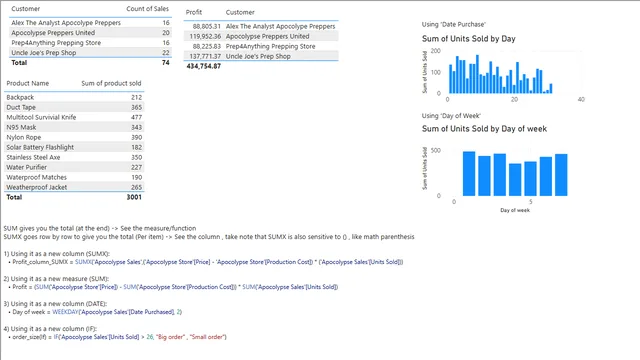The width and height of the screenshot is (640, 360).
Task: Click the 'Using it as a new column (SUMX)' heading
Action: (x=57, y=253)
